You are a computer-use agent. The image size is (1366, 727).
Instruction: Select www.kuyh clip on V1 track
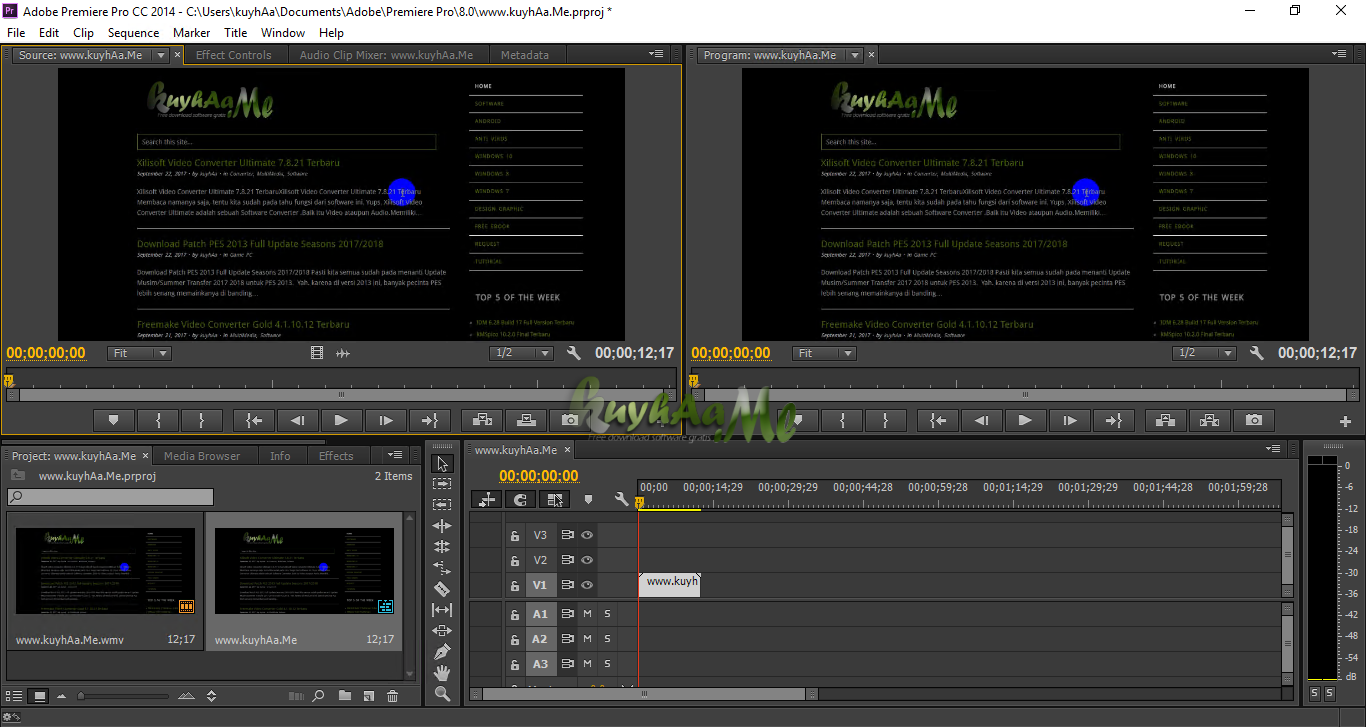[x=670, y=585]
